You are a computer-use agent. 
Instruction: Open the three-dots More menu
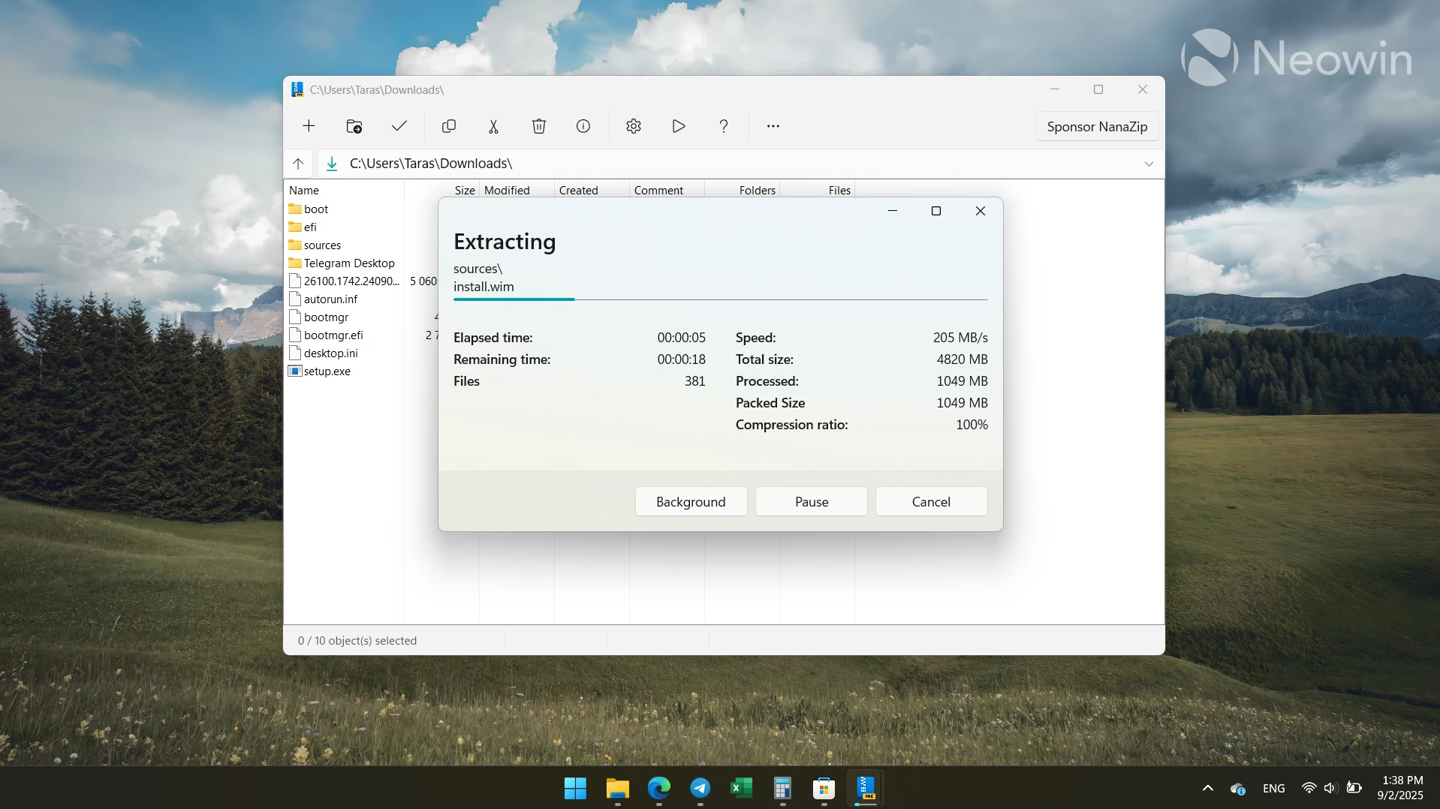773,126
